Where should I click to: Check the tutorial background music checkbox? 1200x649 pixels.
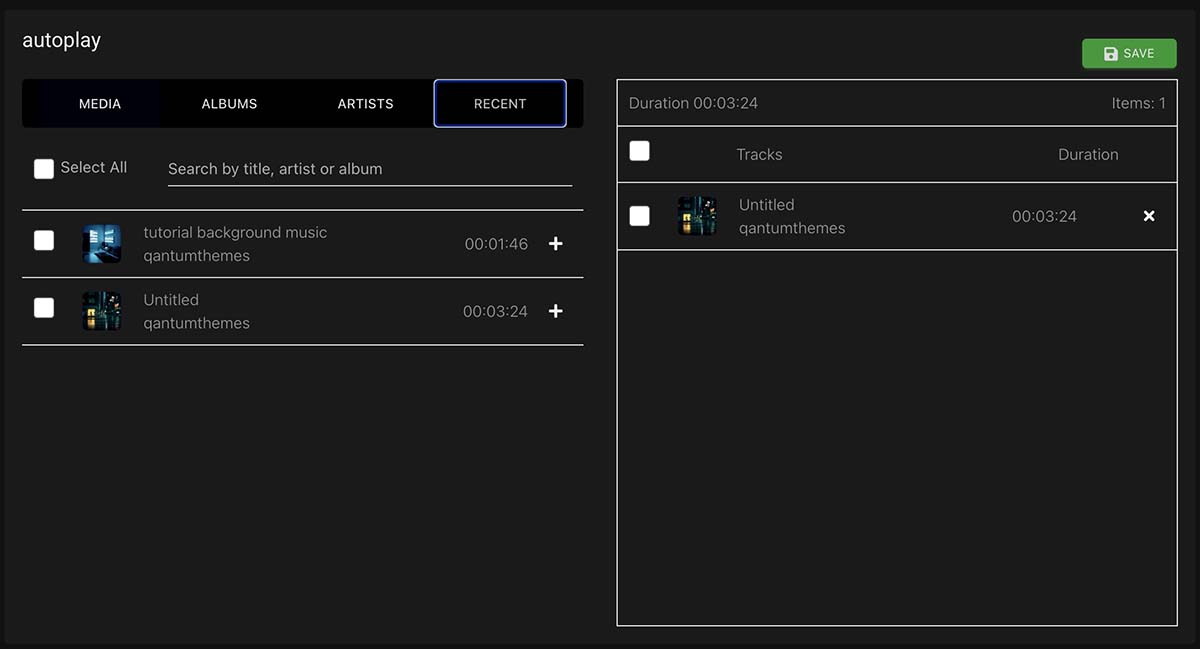(x=44, y=240)
